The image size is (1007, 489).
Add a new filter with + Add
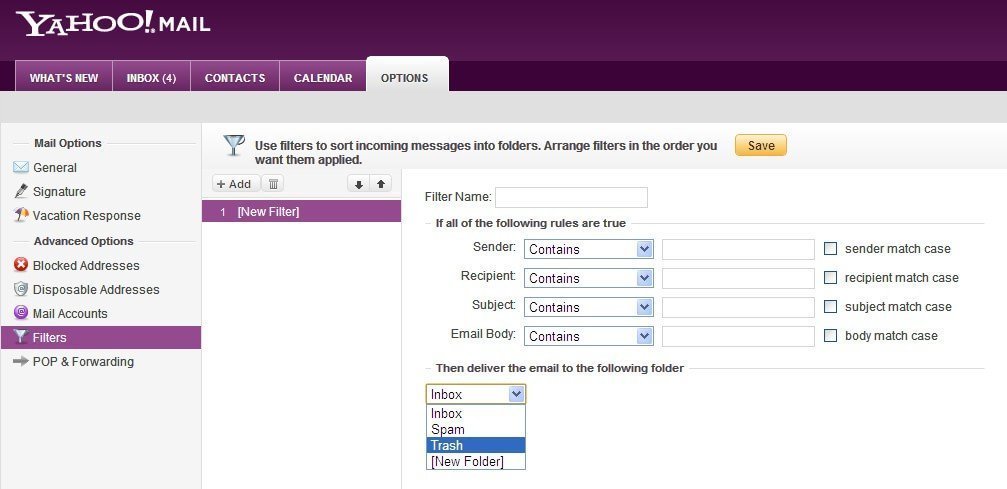coord(236,184)
